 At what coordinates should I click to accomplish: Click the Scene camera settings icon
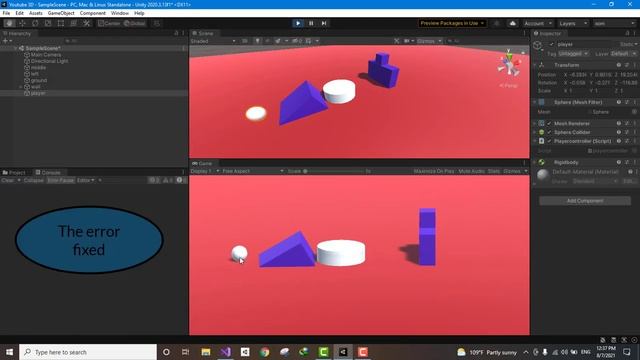click(x=408, y=41)
